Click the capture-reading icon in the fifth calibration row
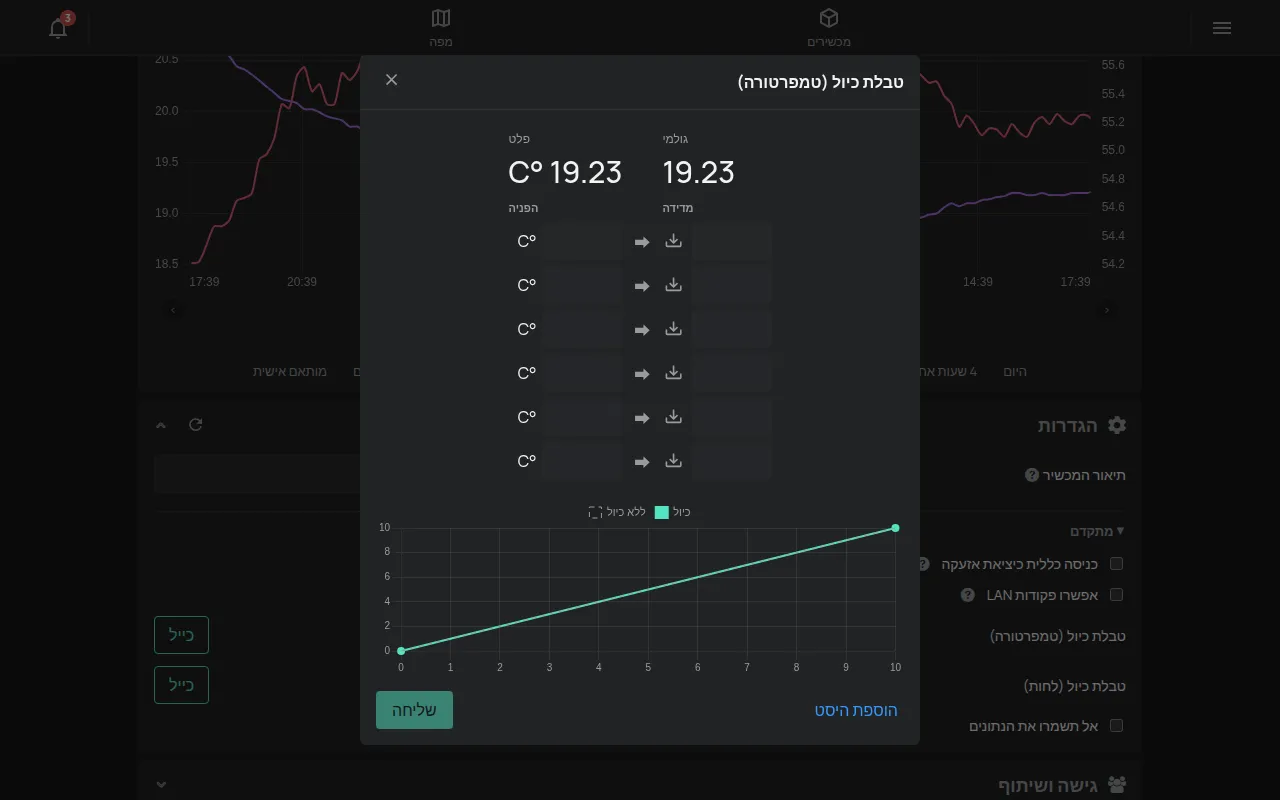This screenshot has width=1280, height=800. (674, 417)
